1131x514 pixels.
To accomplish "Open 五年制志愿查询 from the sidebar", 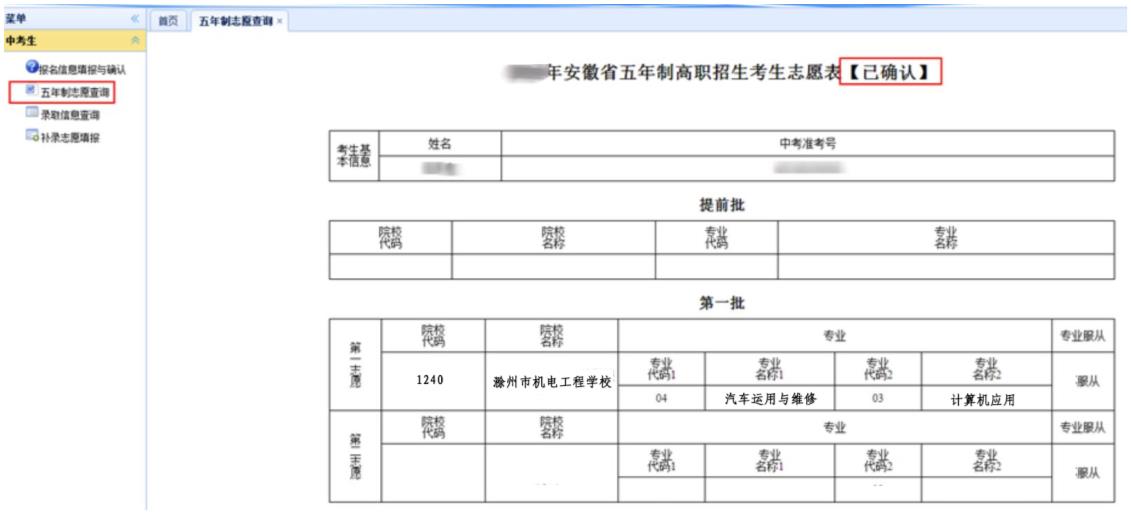I will tap(75, 93).
